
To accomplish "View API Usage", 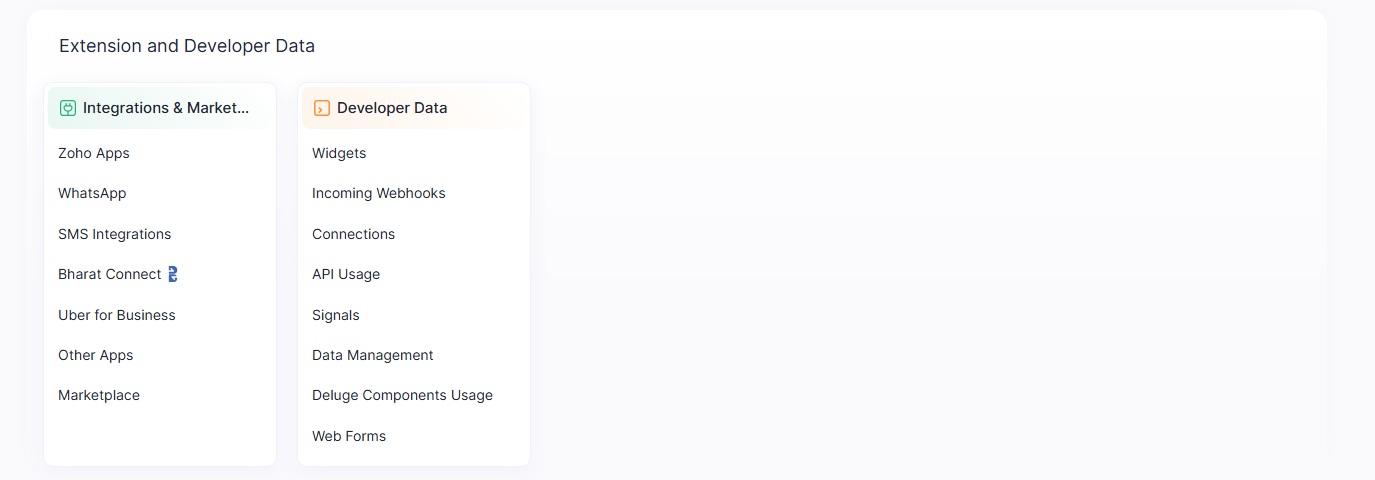I will pos(346,274).
